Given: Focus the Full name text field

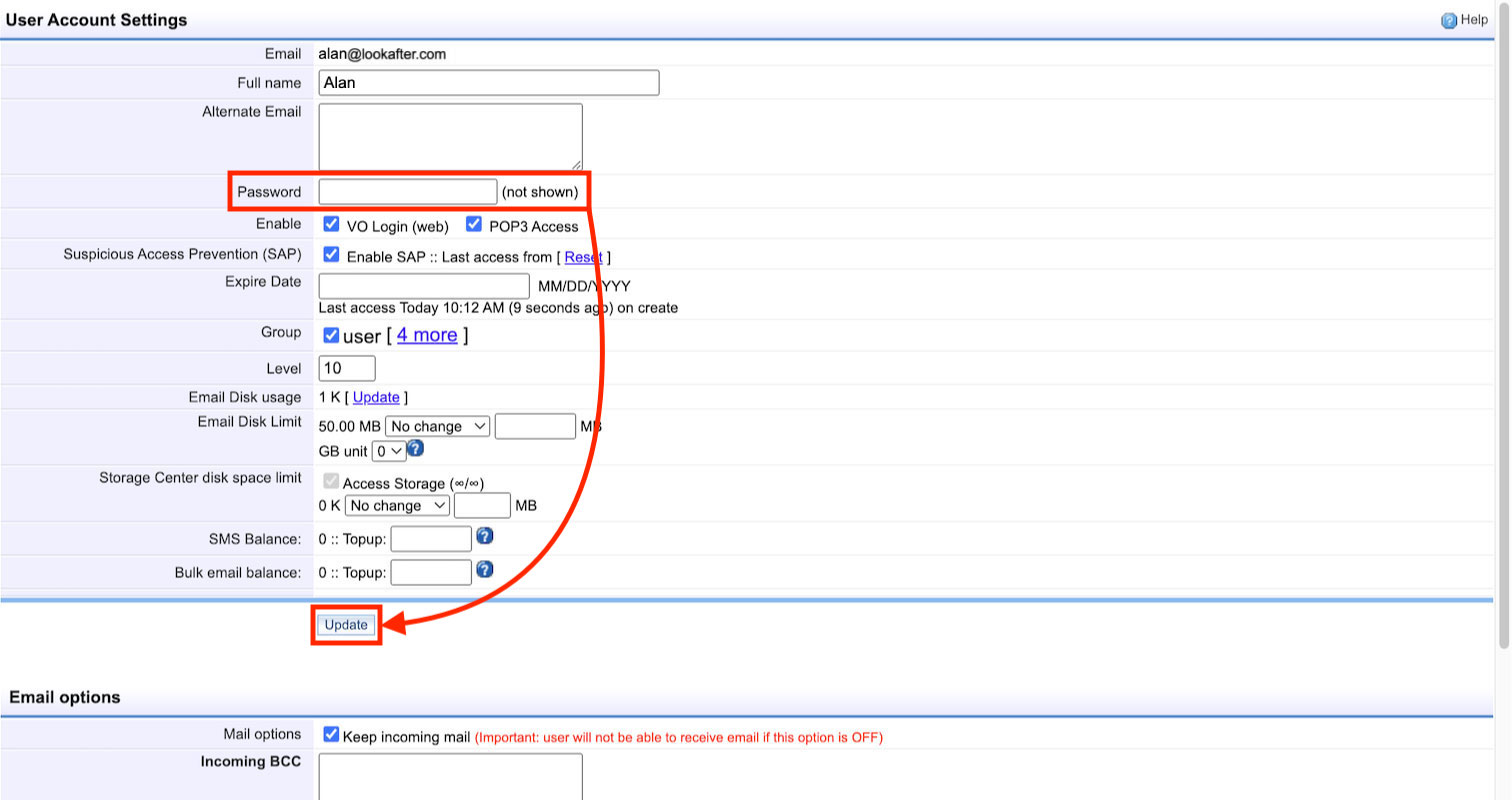Looking at the screenshot, I should [x=488, y=83].
